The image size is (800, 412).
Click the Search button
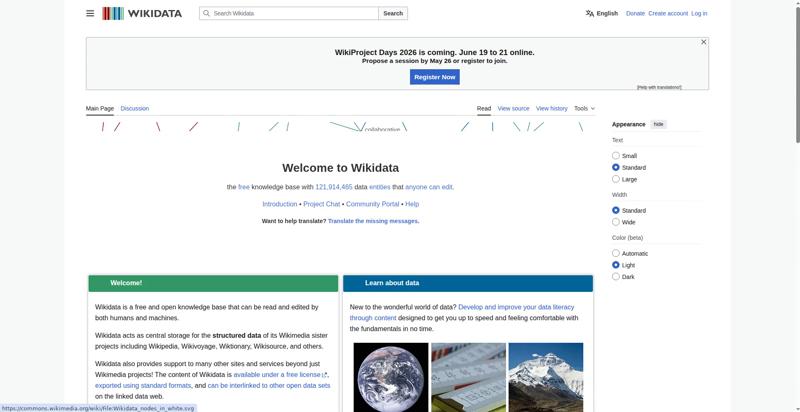[393, 13]
